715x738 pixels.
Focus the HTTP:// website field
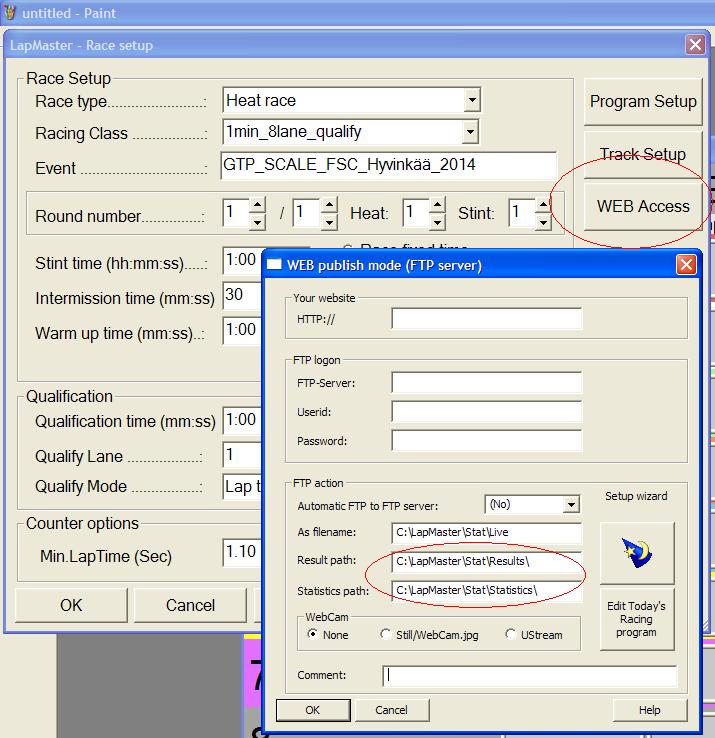pyautogui.click(x=487, y=319)
